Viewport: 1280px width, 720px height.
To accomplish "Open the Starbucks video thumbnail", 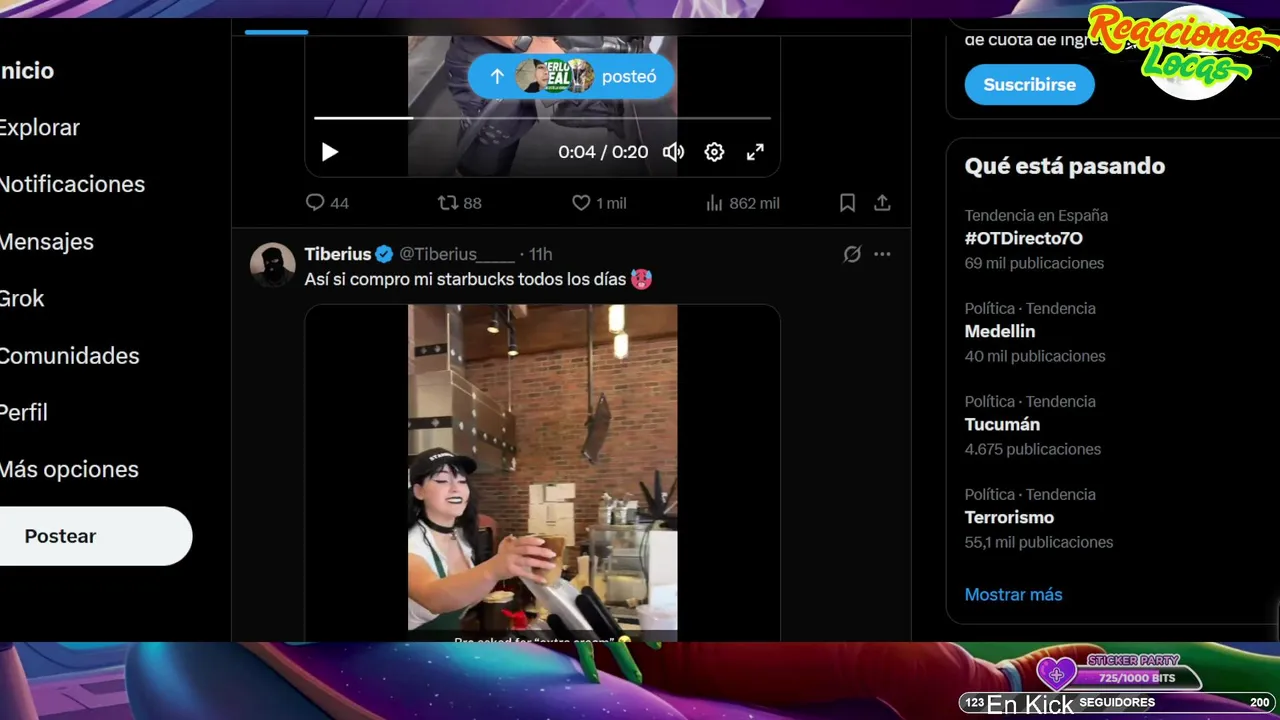I will point(542,472).
